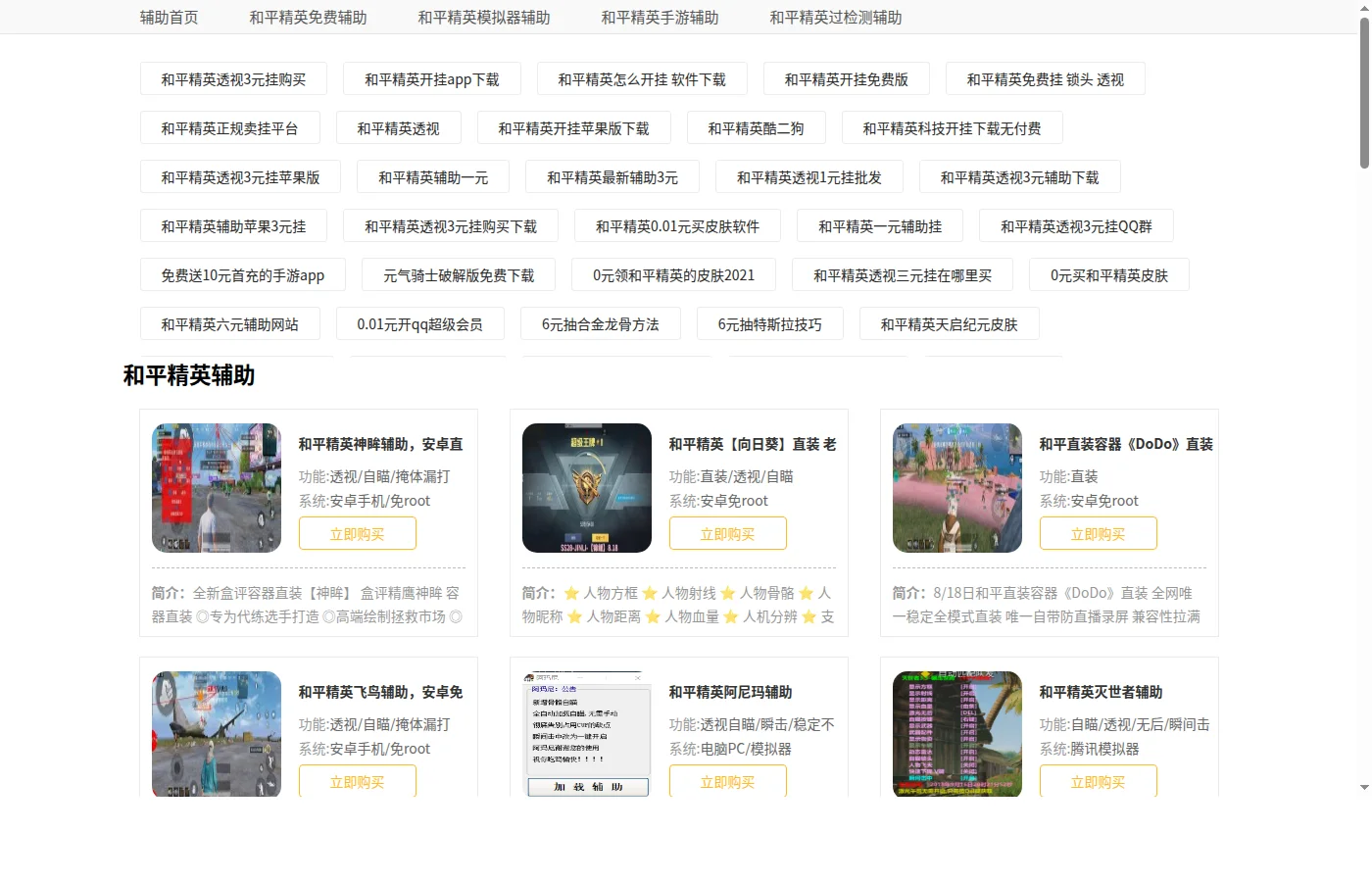Open 和平精英过检测辅助 nav item
The height and width of the screenshot is (882, 1372).
coord(836,18)
